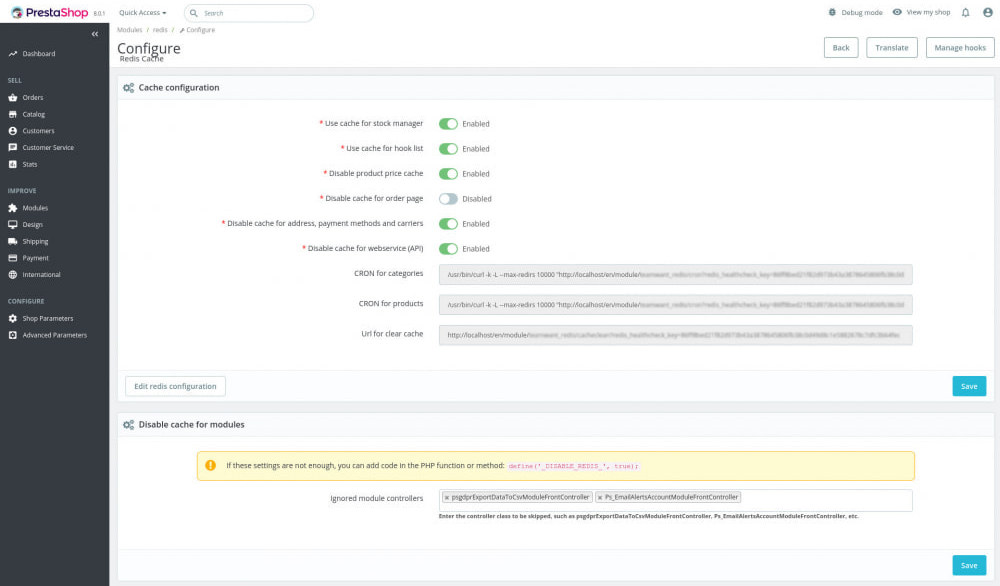
Task: Remove psgdprExportDataToCsvModuleFrontController tag
Action: point(446,497)
